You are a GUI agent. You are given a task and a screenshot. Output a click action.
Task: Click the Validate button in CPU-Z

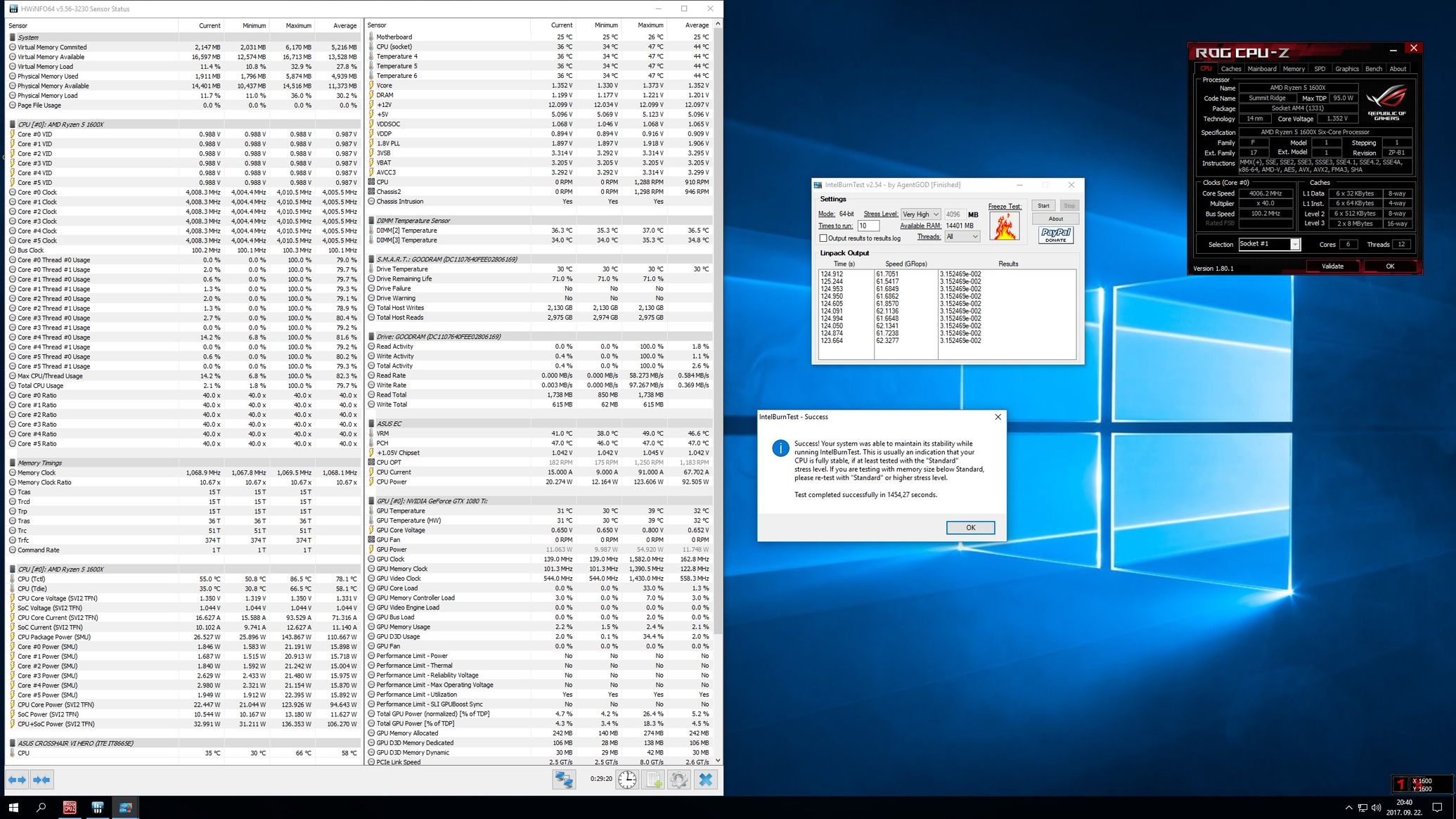pos(1332,266)
